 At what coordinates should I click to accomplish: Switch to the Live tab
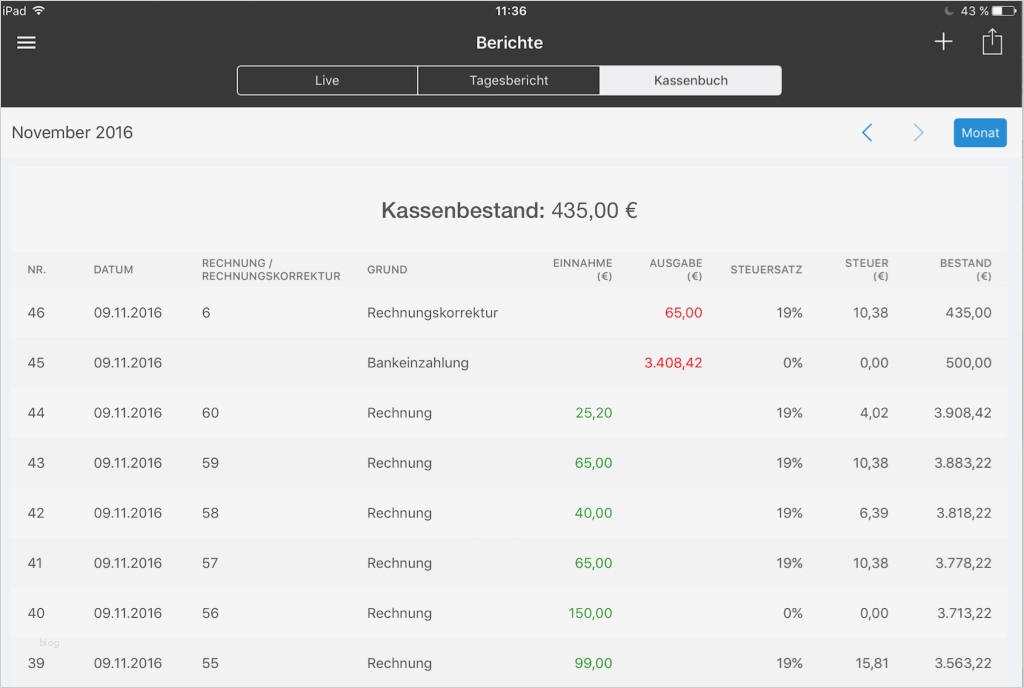point(327,81)
